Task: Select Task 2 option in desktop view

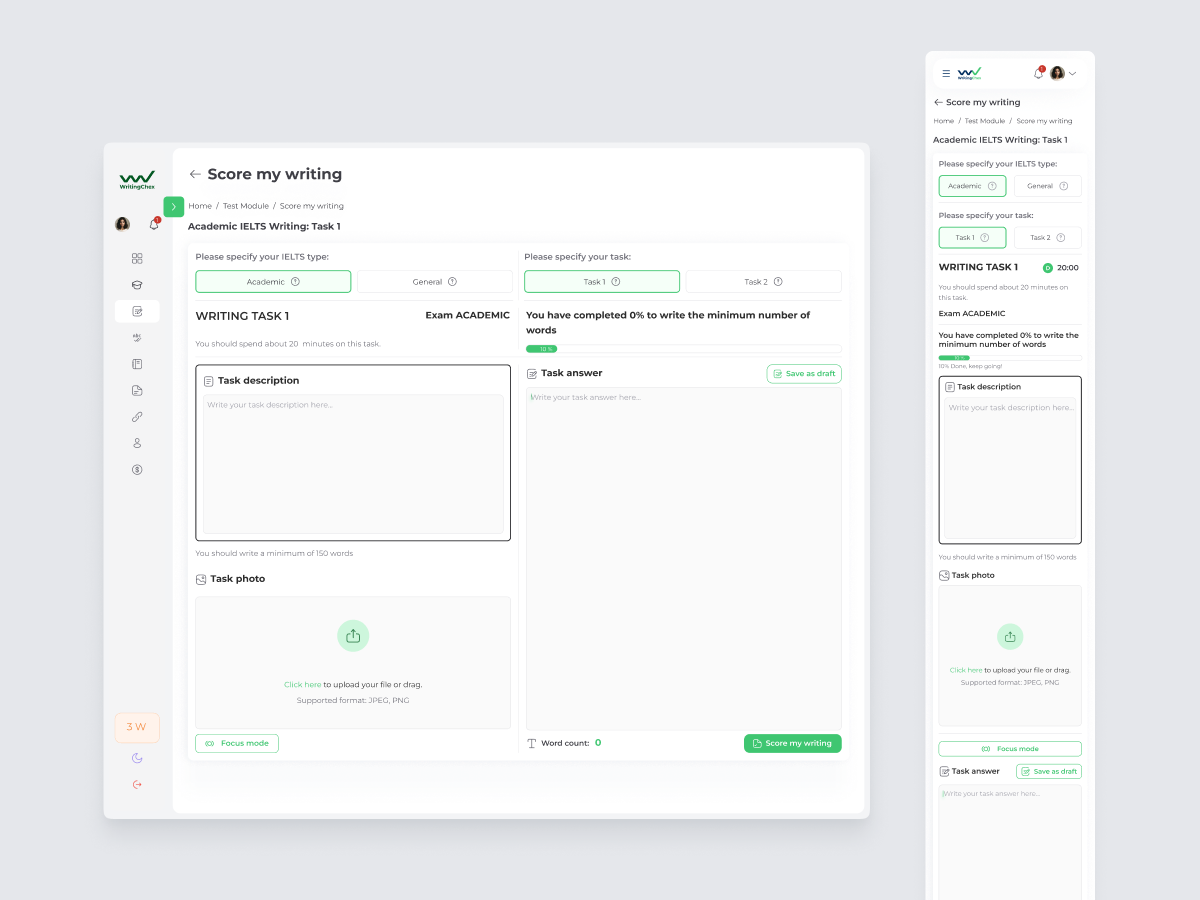Action: pyautogui.click(x=764, y=282)
